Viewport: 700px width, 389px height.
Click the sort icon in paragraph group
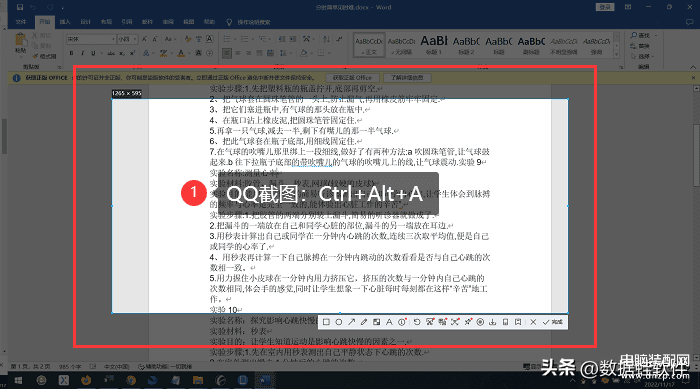tap(326, 39)
